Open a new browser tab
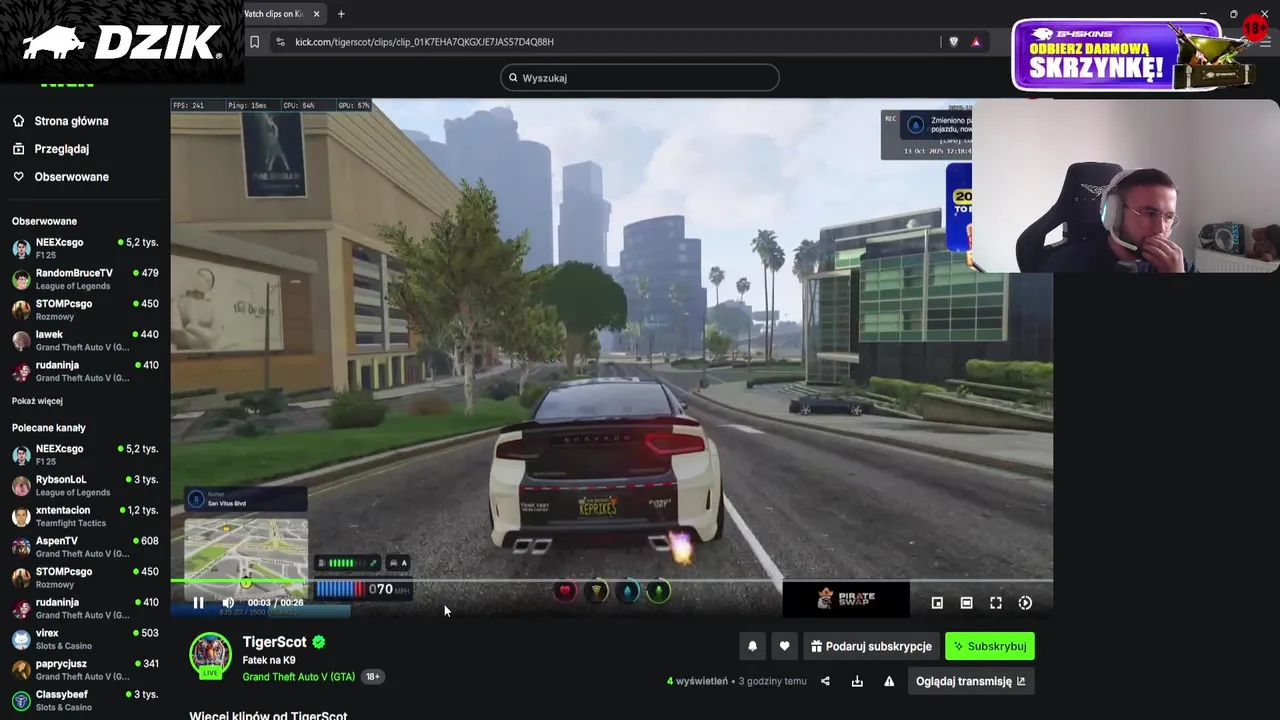This screenshot has width=1280, height=720. tap(341, 14)
